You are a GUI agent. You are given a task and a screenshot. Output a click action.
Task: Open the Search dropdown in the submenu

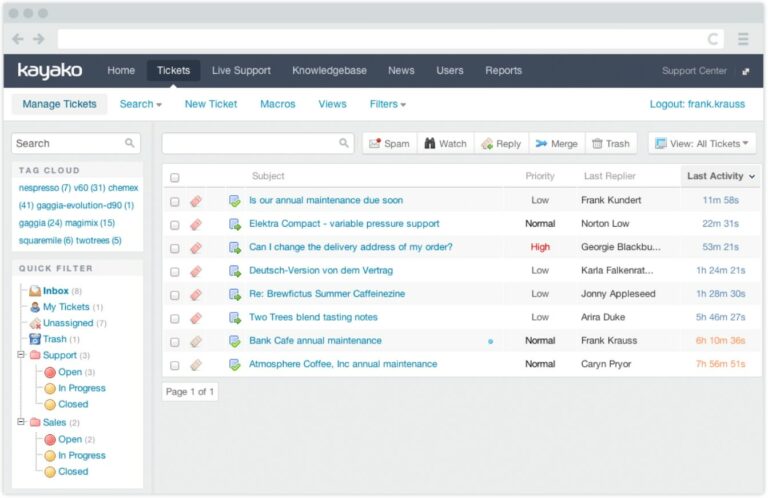(141, 104)
